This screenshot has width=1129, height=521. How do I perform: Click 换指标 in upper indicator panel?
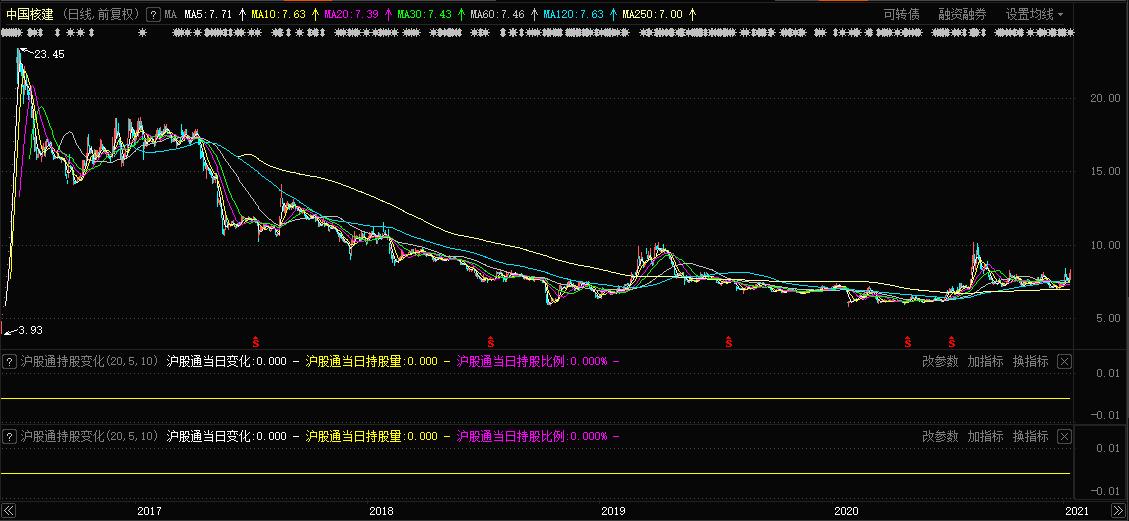tap(1030, 361)
